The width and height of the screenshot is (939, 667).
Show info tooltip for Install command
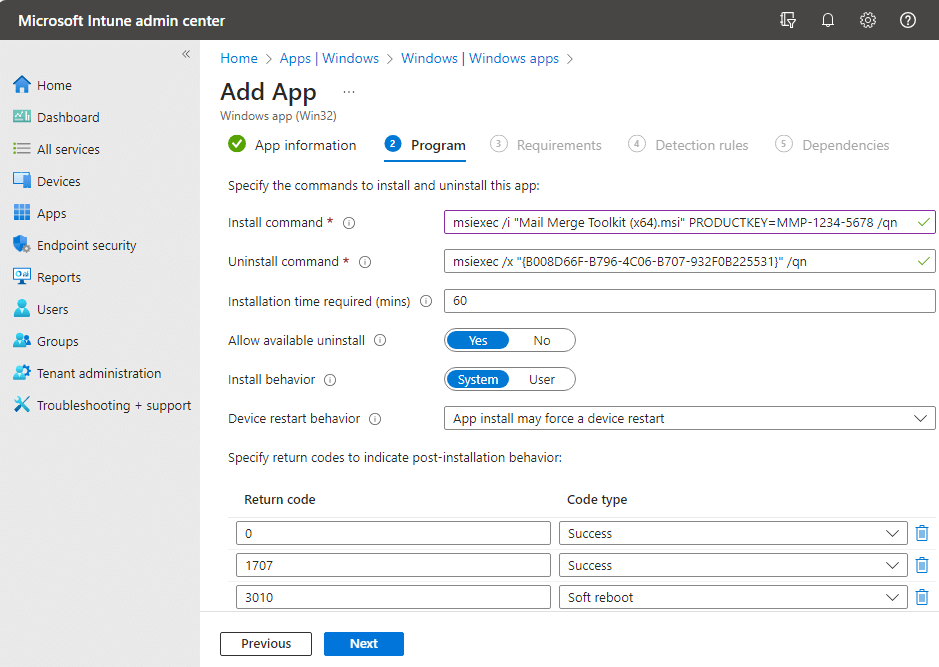point(349,223)
